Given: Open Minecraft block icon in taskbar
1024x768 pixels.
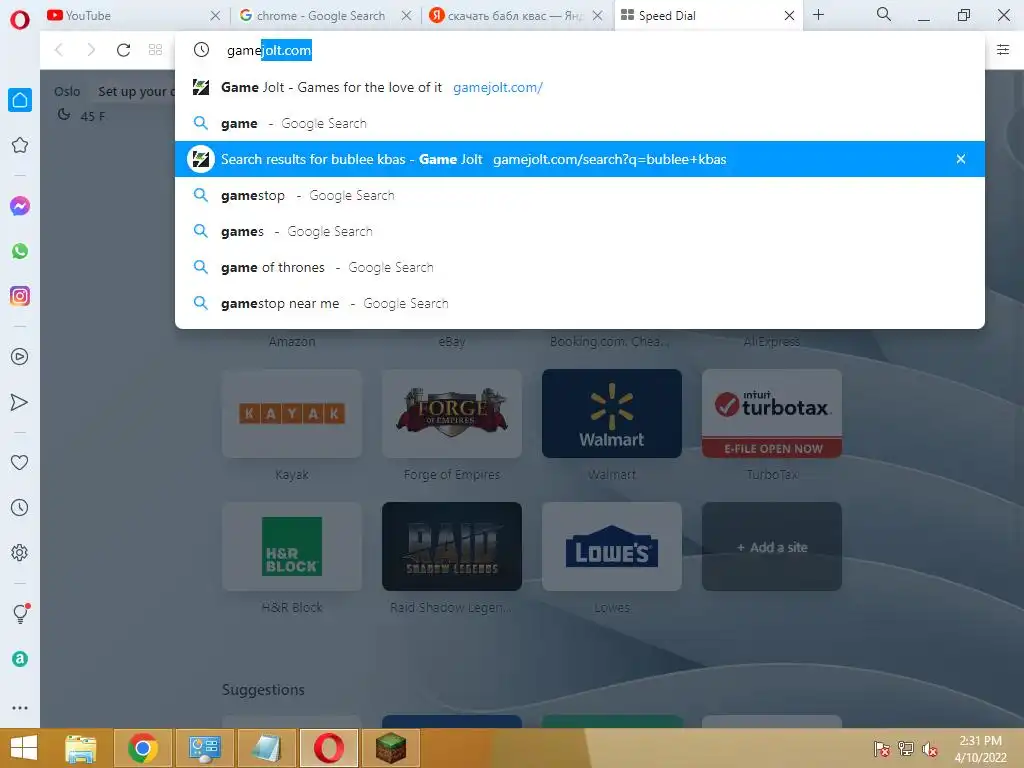Looking at the screenshot, I should tap(391, 748).
